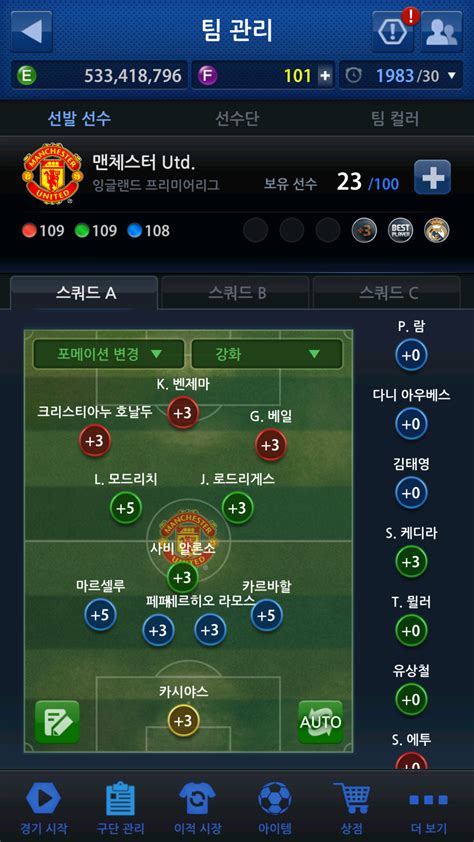
Task: Open the 상점 shopping cart icon
Action: click(352, 799)
